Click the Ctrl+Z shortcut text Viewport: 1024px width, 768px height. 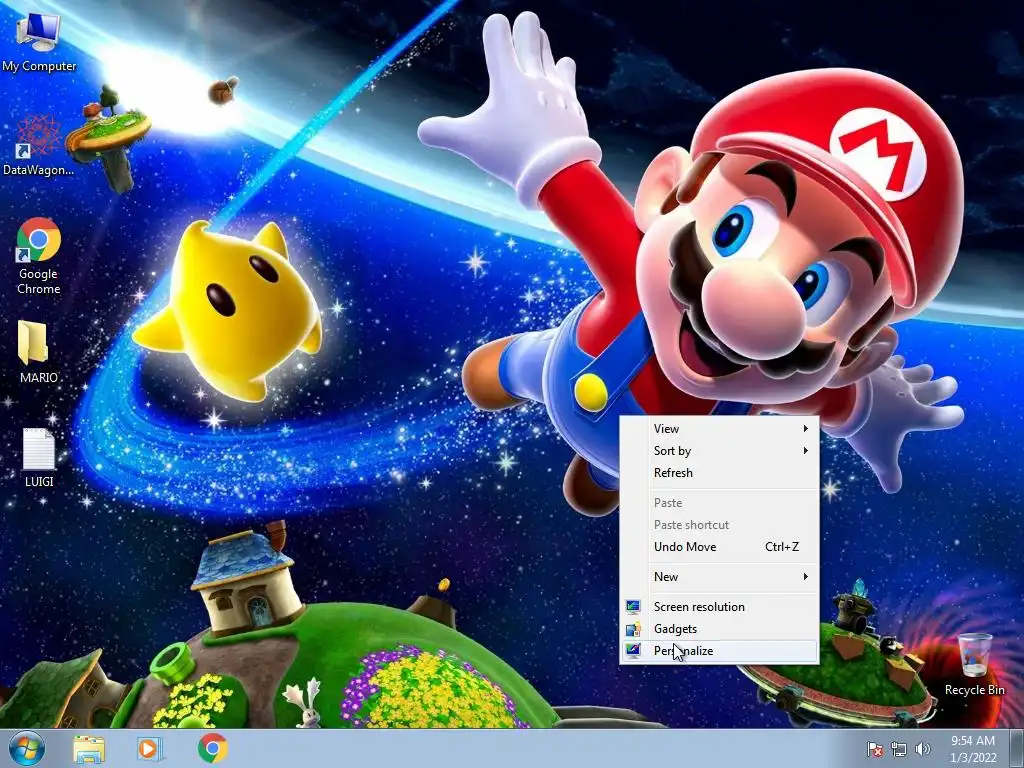782,547
